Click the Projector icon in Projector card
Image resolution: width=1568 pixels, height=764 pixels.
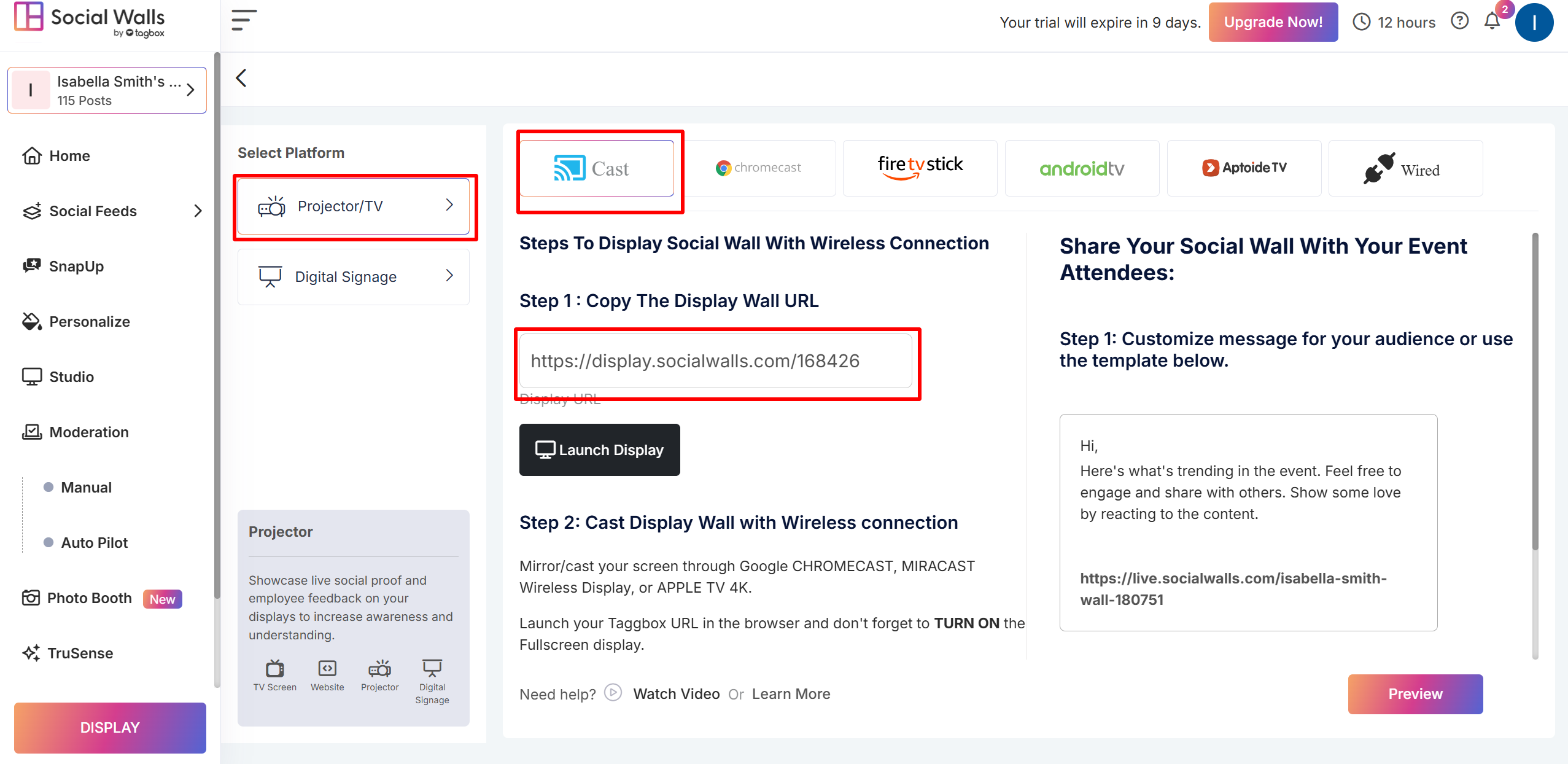pos(379,668)
